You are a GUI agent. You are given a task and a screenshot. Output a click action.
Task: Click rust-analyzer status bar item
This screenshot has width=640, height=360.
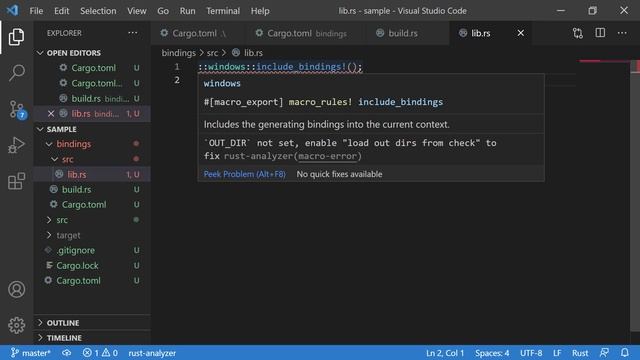152,353
